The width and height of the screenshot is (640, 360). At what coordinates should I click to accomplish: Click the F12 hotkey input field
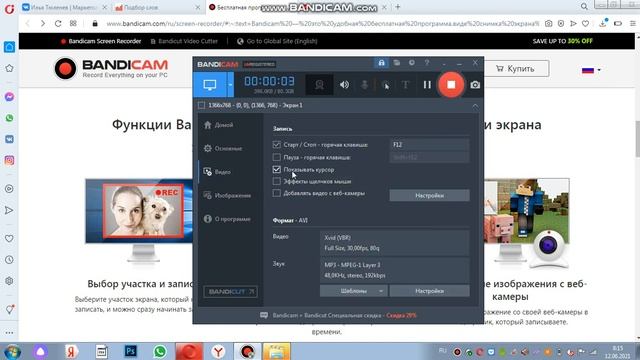coord(429,144)
